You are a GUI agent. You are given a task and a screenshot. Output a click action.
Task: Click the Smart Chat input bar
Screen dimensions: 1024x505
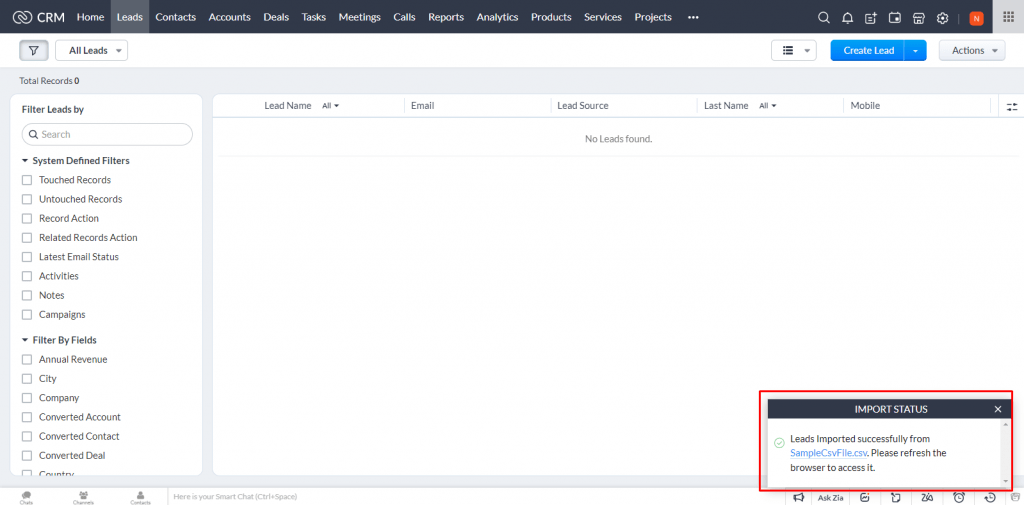pyautogui.click(x=477, y=497)
